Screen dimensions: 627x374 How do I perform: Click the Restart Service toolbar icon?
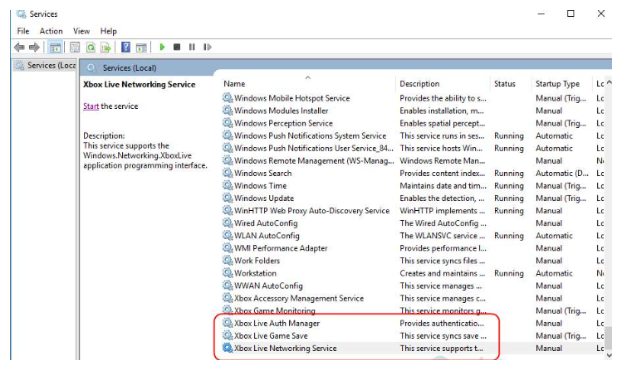point(207,47)
